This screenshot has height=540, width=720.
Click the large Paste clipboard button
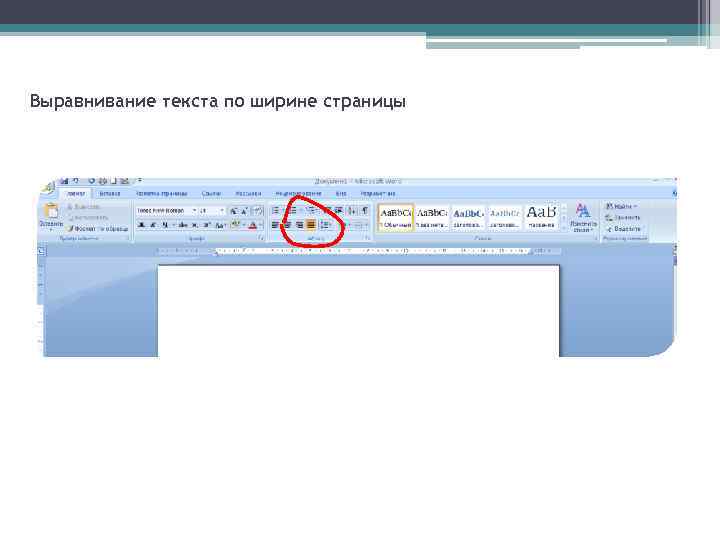point(51,216)
